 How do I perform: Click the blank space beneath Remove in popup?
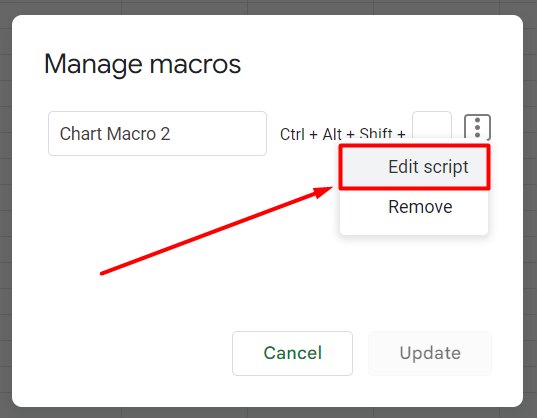pyautogui.click(x=414, y=229)
